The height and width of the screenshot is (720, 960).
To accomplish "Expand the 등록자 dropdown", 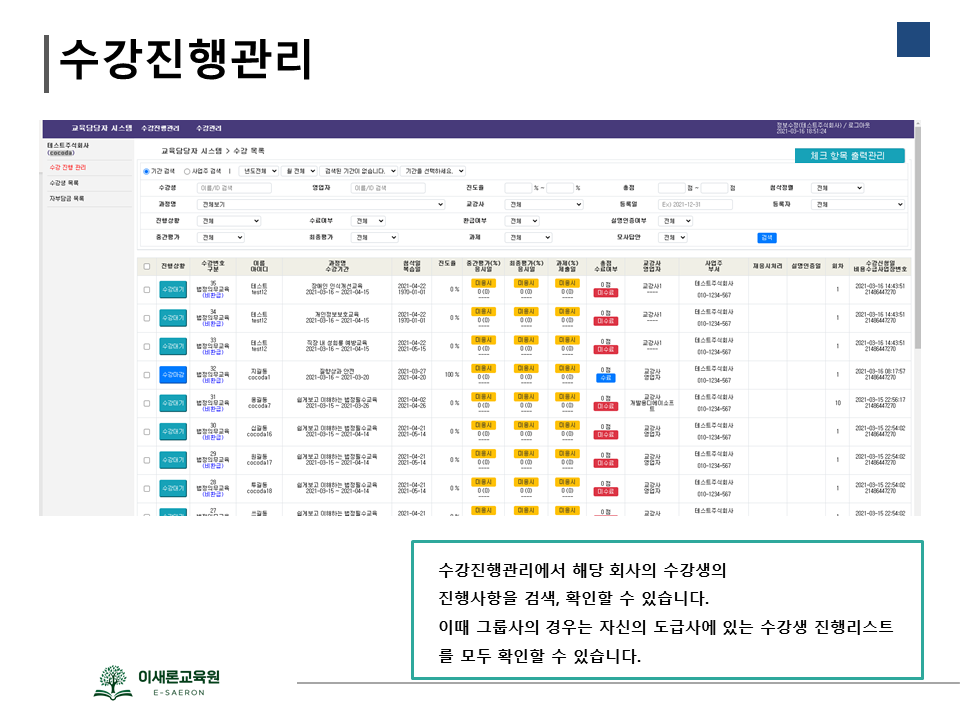I will click(x=858, y=204).
